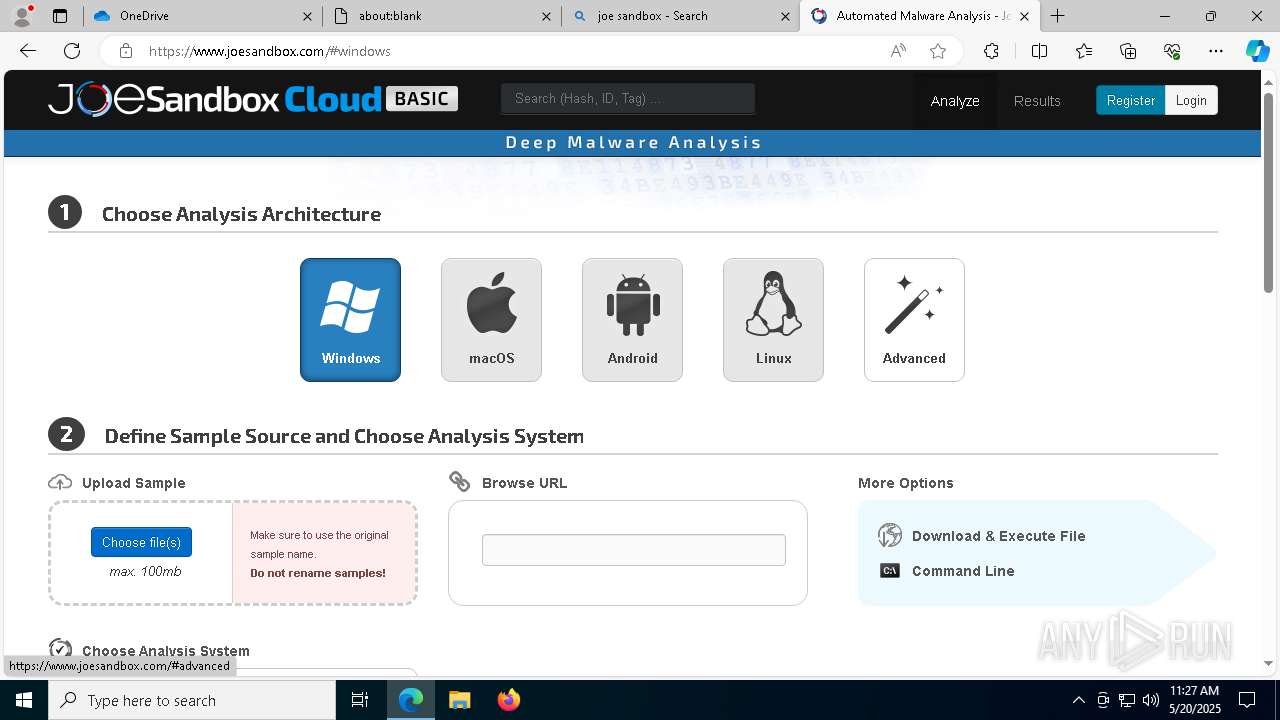The height and width of the screenshot is (720, 1280).
Task: Open a new tab with the plus button
Action: (1057, 16)
